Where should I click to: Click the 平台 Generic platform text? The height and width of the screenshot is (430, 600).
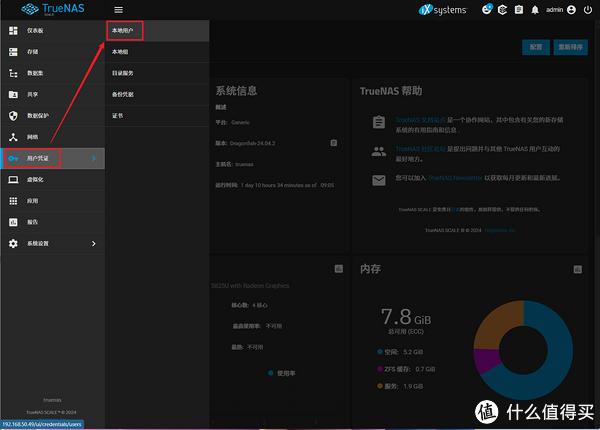(232, 122)
